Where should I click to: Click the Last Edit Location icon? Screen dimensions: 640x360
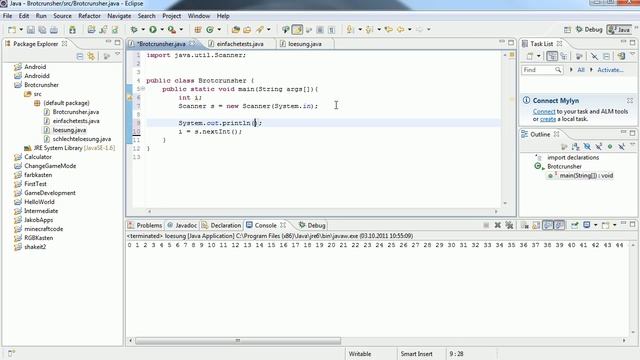coord(389,29)
